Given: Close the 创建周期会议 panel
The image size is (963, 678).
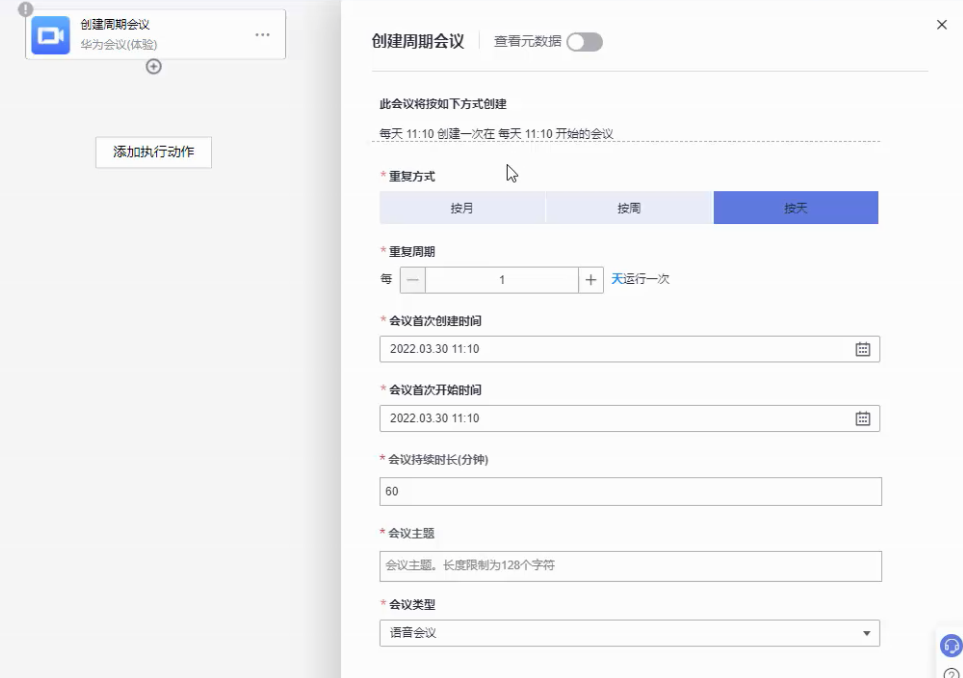Looking at the screenshot, I should point(941,25).
